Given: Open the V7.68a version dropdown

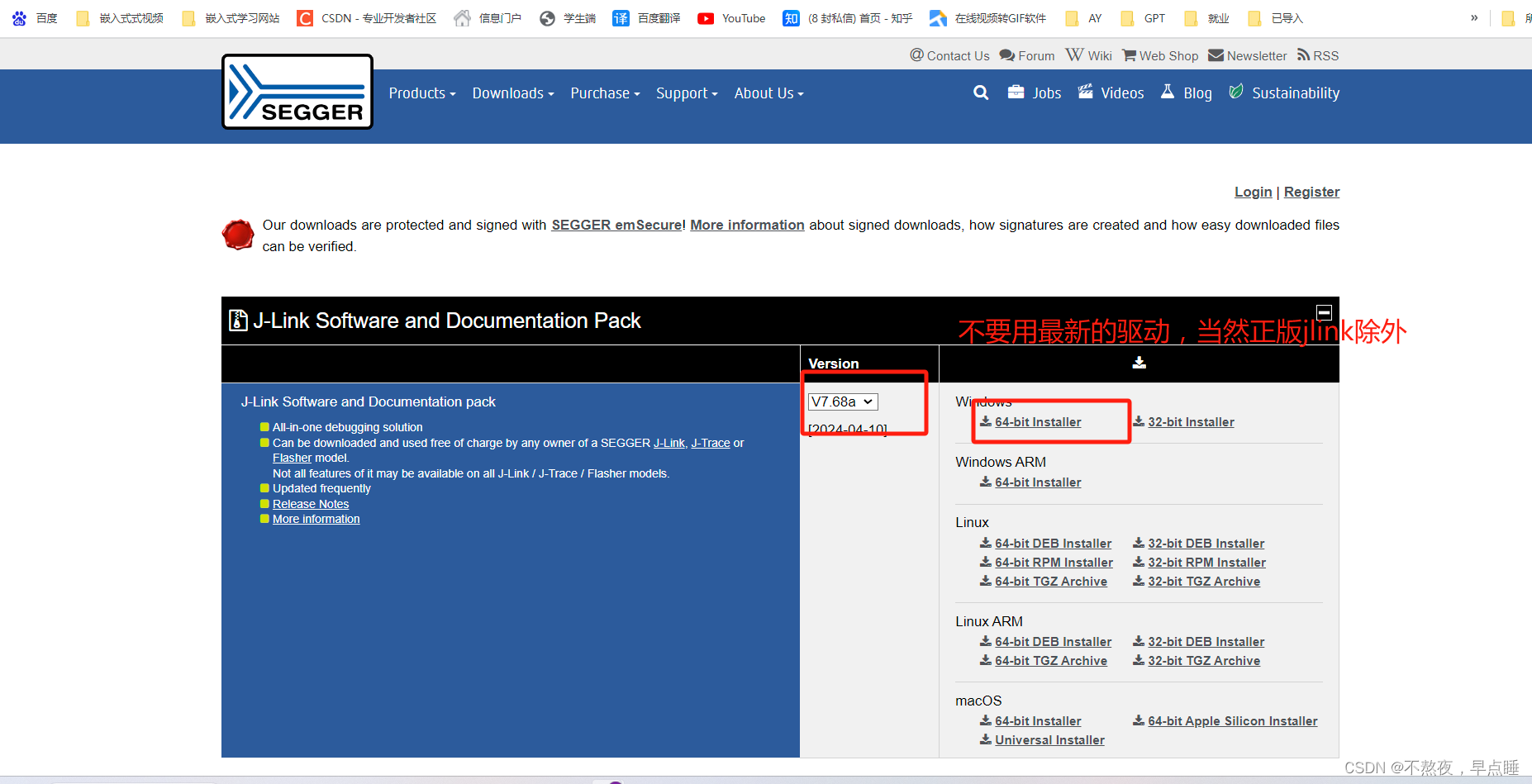Looking at the screenshot, I should point(843,402).
